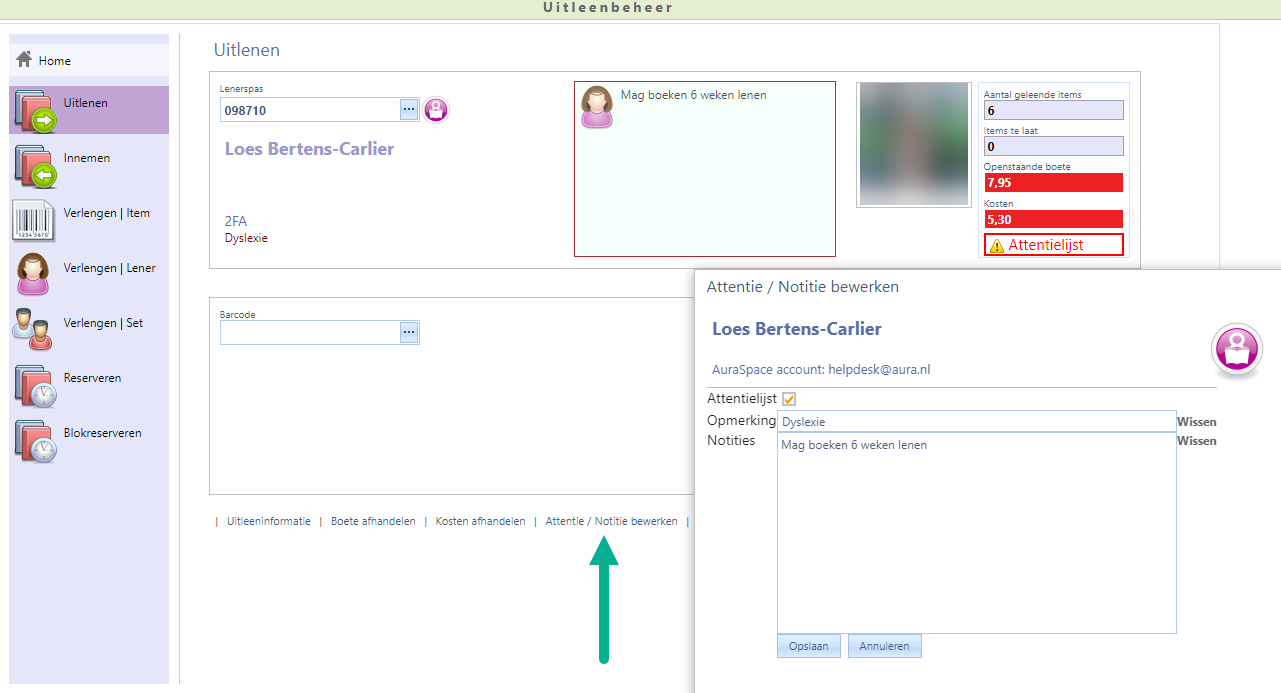
Task: Click the Verlengen | Item barcode icon
Action: pyautogui.click(x=33, y=220)
